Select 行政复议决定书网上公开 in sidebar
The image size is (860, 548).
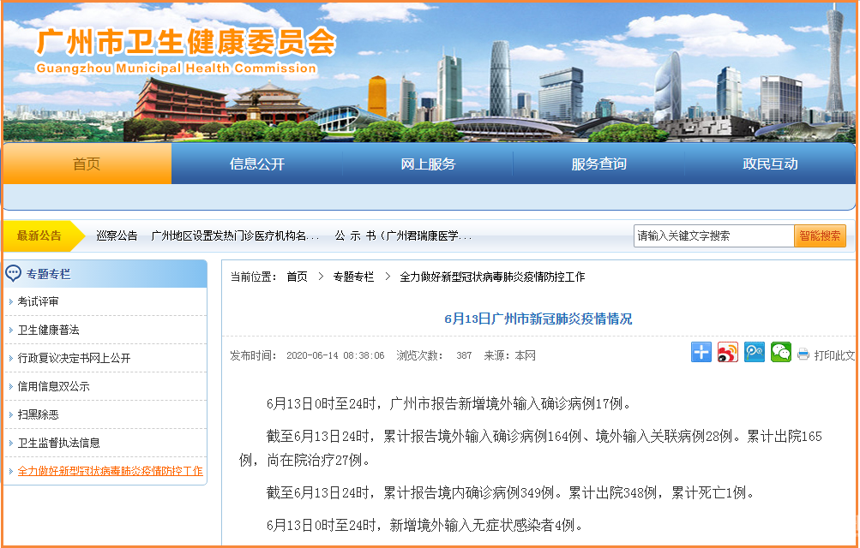[x=74, y=358]
